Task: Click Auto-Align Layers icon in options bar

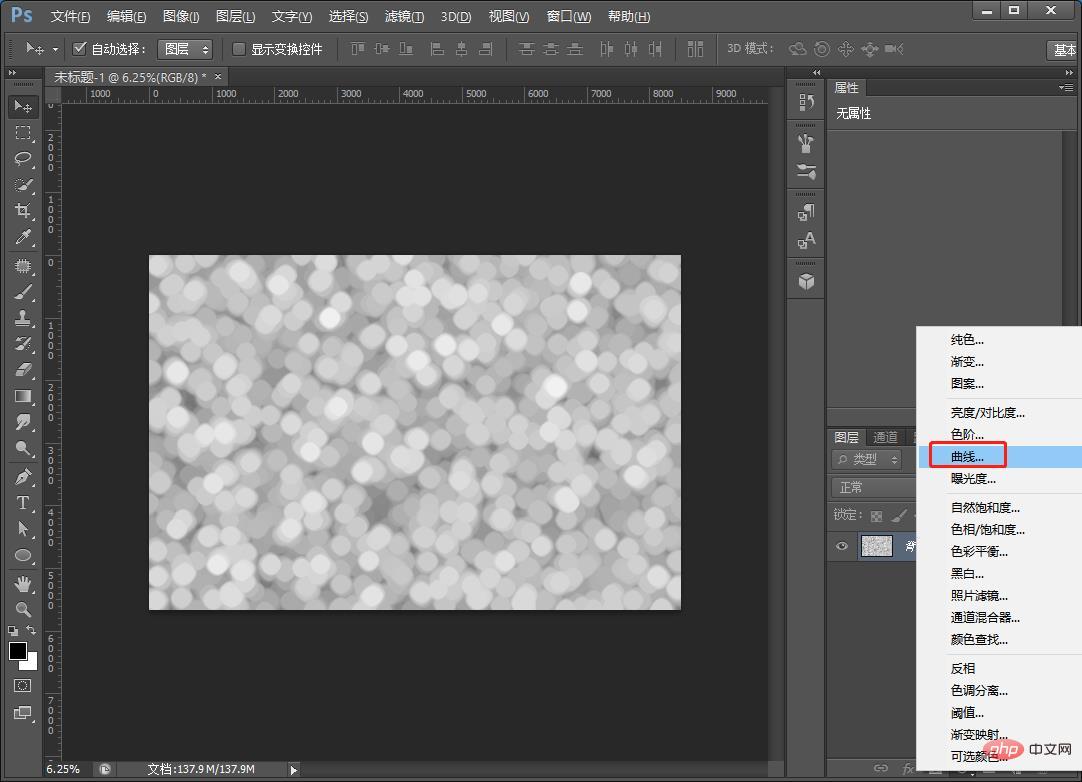Action: click(696, 49)
